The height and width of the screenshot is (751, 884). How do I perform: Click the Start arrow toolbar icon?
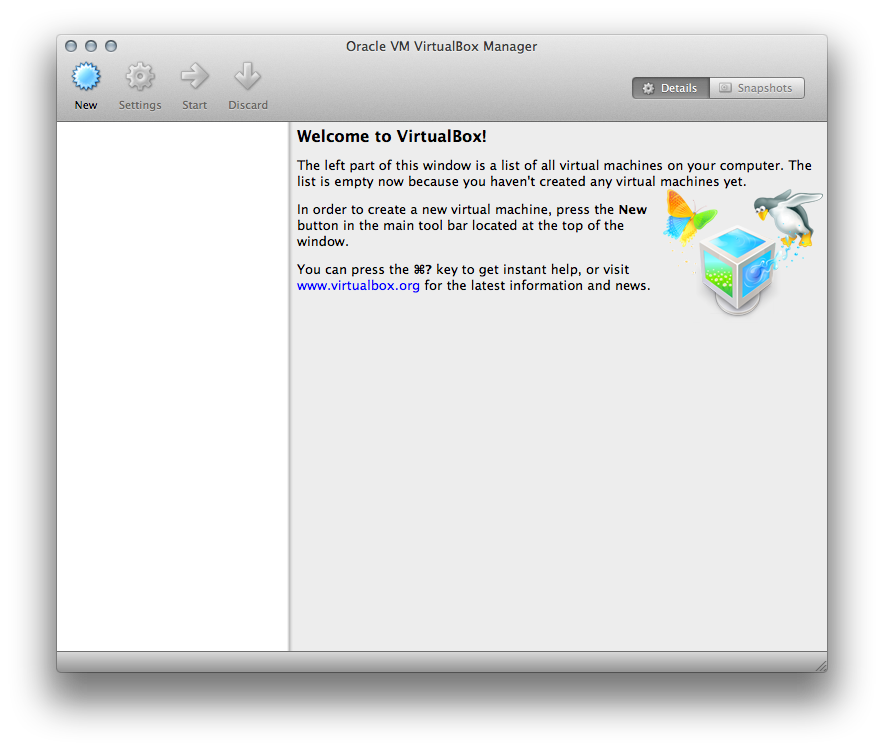point(195,77)
